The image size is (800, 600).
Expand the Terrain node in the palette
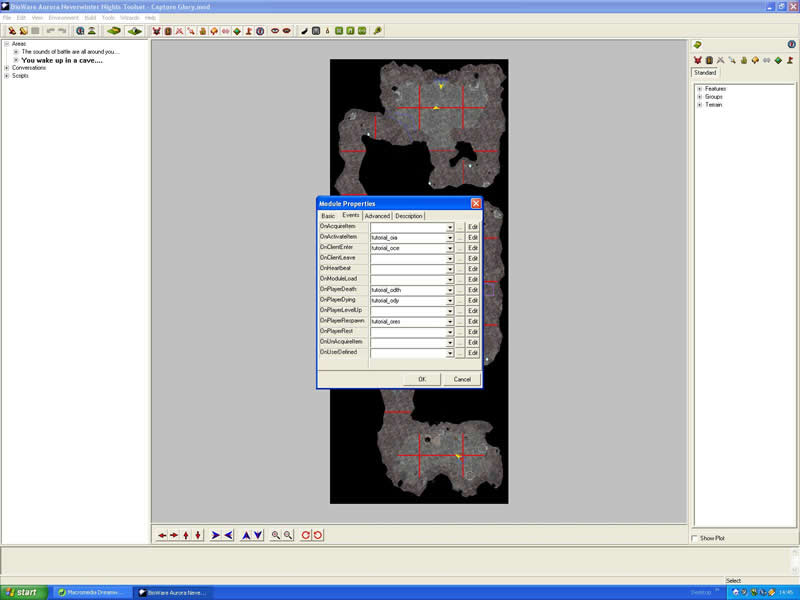coord(699,105)
